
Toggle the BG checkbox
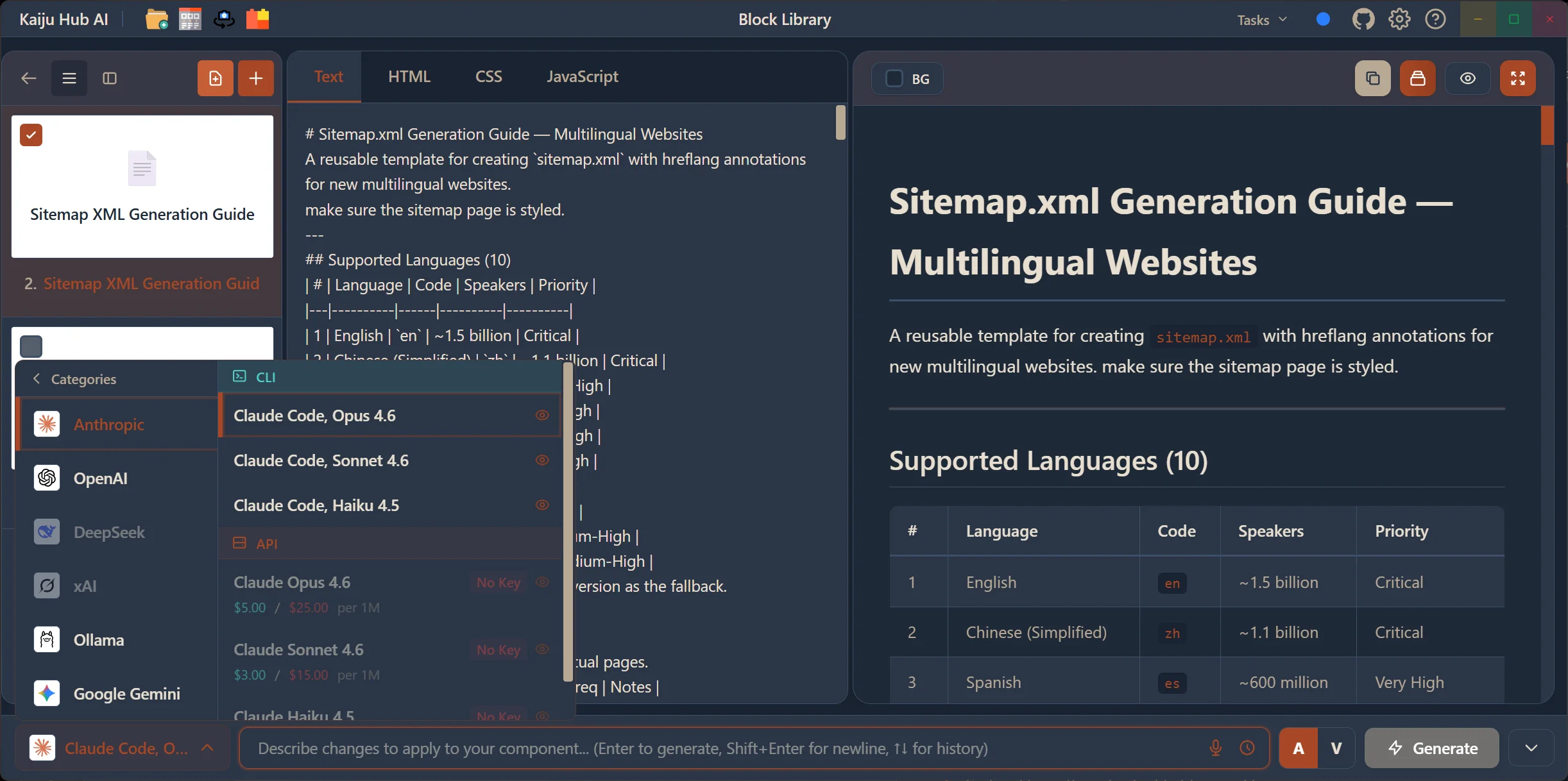(x=894, y=78)
